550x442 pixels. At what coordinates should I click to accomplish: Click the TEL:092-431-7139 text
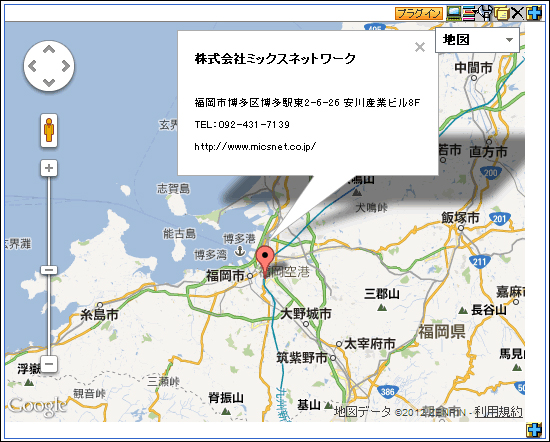coord(242,125)
